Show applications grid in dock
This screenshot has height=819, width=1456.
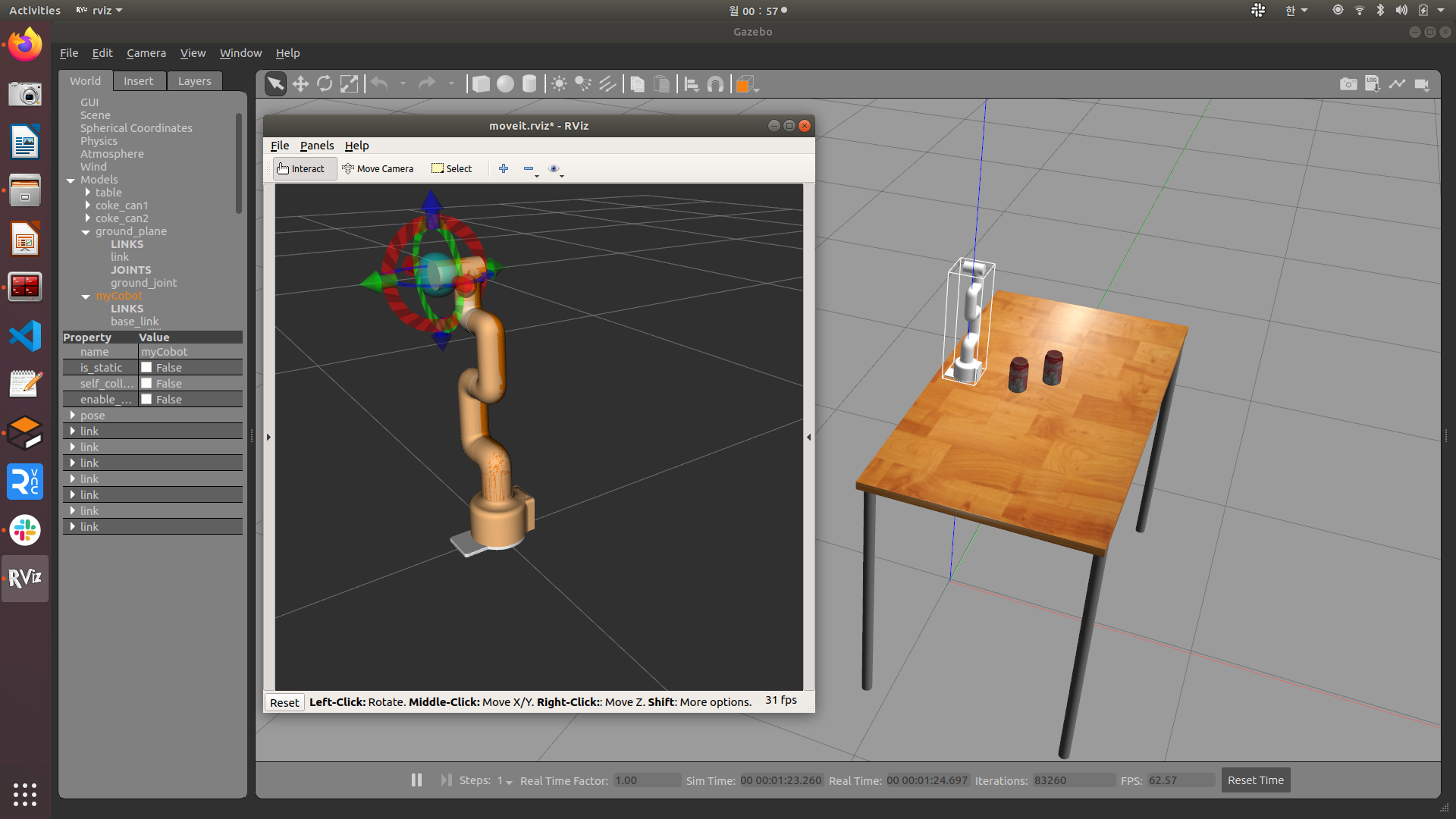pos(25,794)
